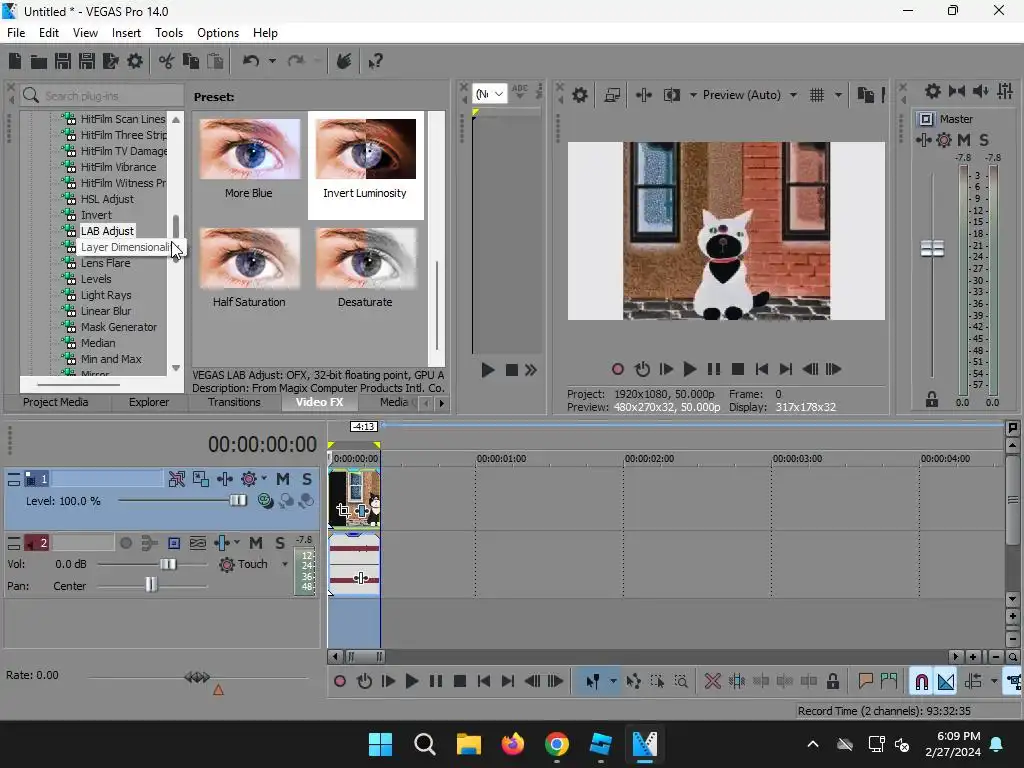Switch to the Transitions tab

234,402
